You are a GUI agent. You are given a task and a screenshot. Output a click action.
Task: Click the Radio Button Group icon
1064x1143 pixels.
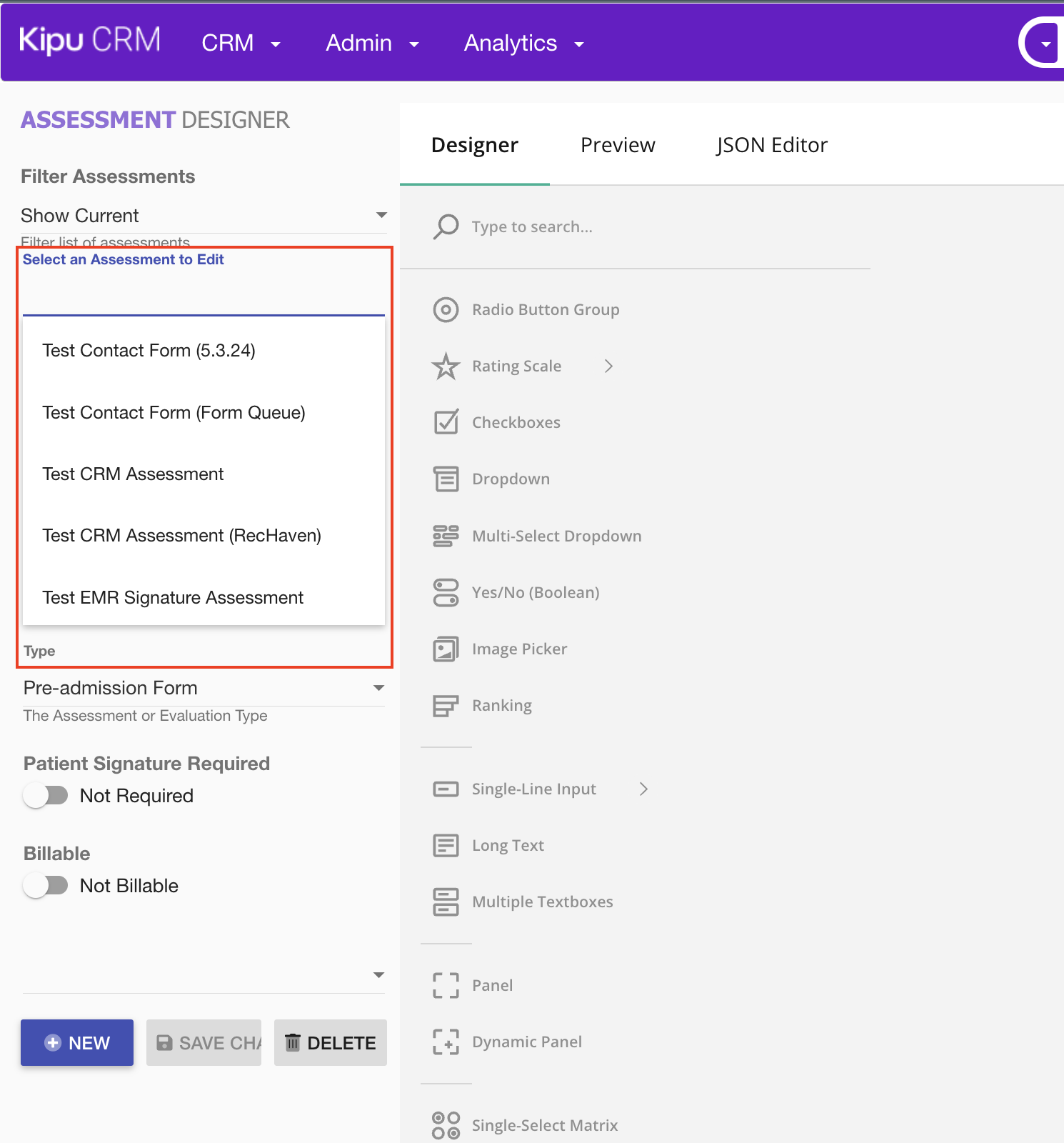(446, 309)
